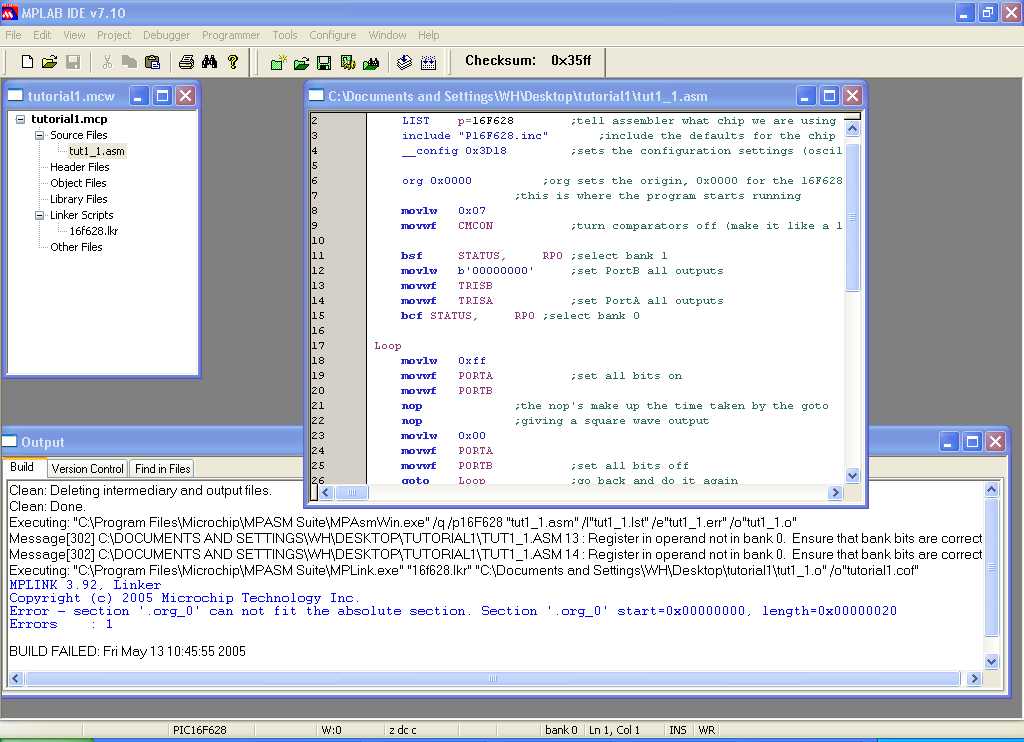Screen dimensions: 1024x742
Task: Click the Build All icon
Action: click(428, 63)
